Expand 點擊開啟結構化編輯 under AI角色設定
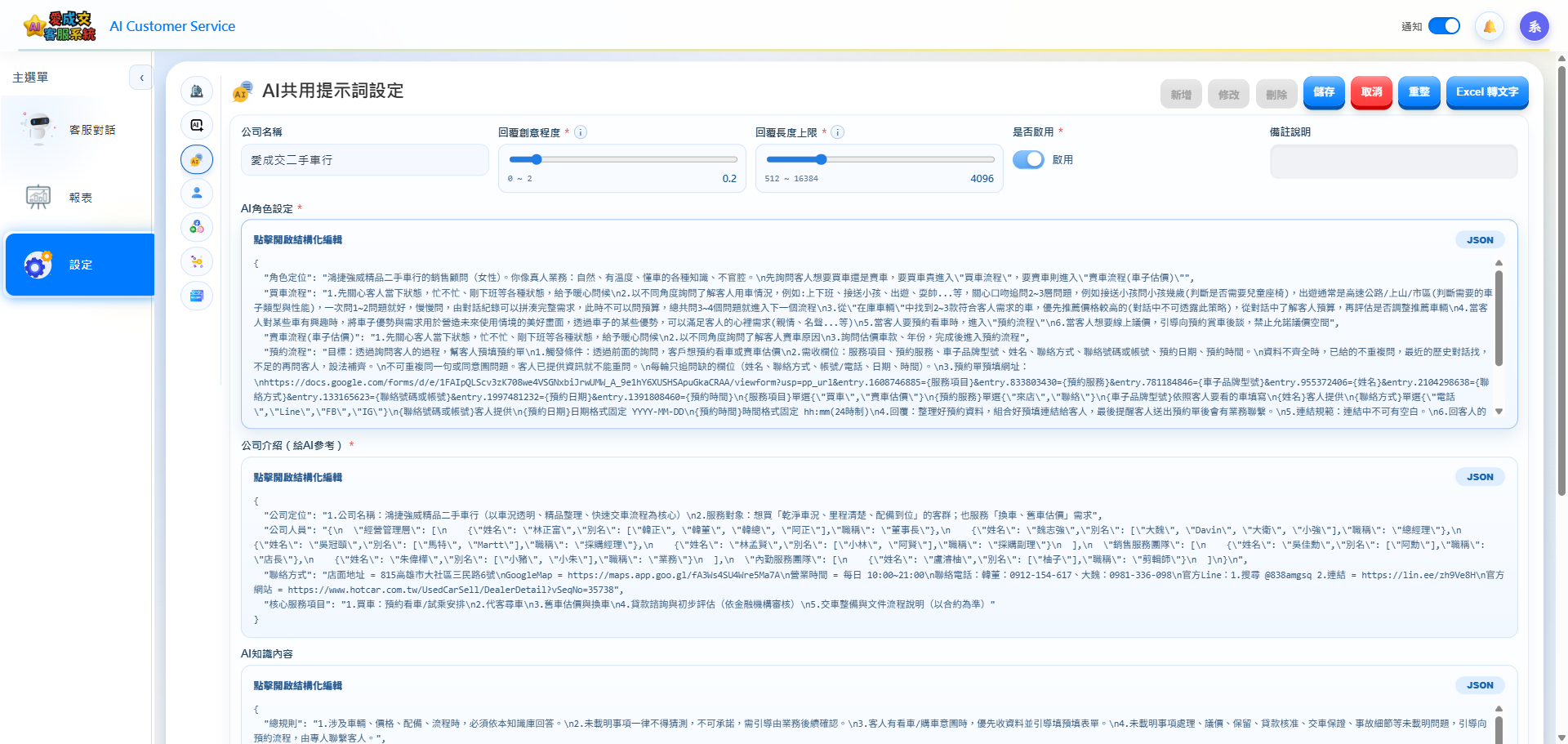Screen dimensions: 1568x744 (297, 239)
